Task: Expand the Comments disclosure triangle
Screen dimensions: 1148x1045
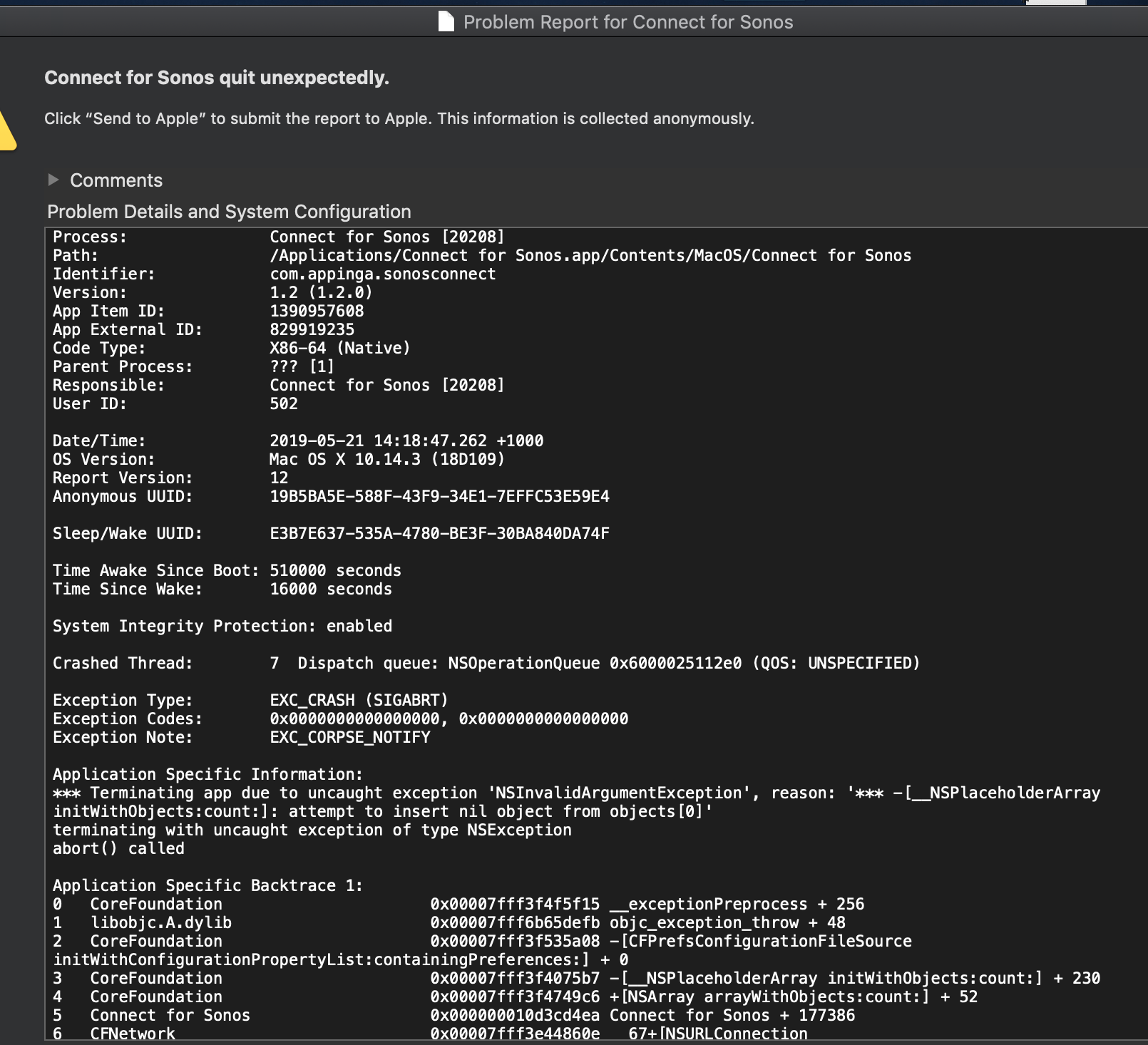Action: 53,180
